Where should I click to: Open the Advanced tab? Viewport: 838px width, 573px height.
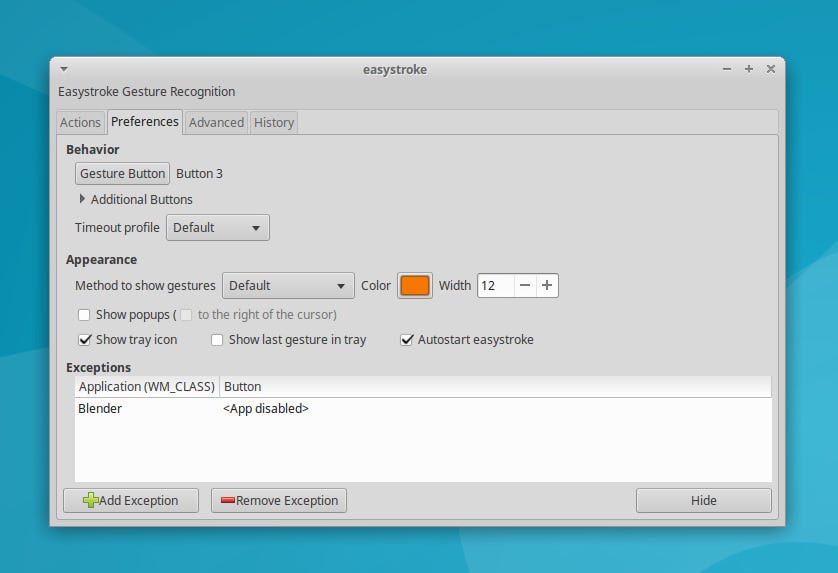pos(216,122)
